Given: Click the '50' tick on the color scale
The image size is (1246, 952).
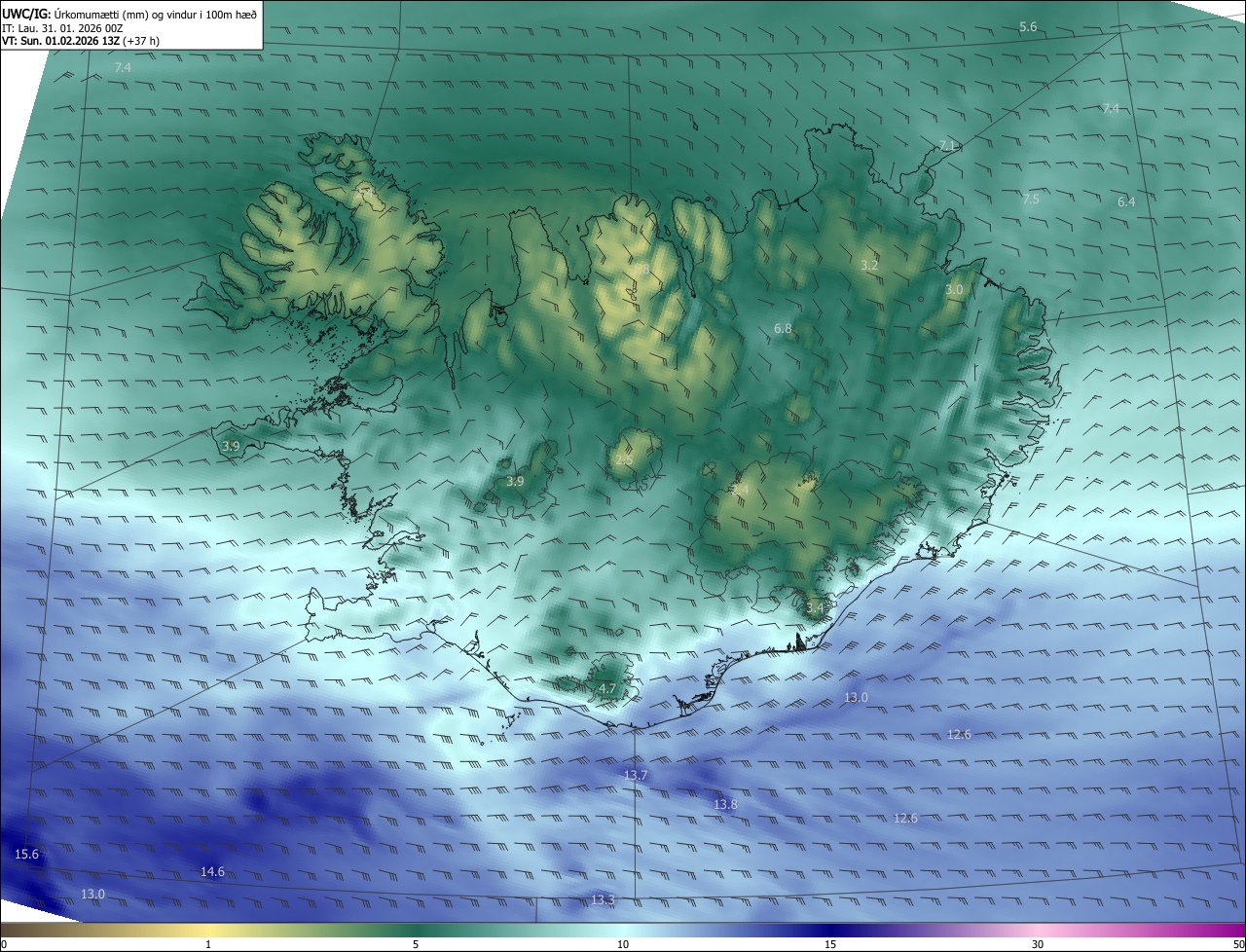Looking at the screenshot, I should 1237,944.
